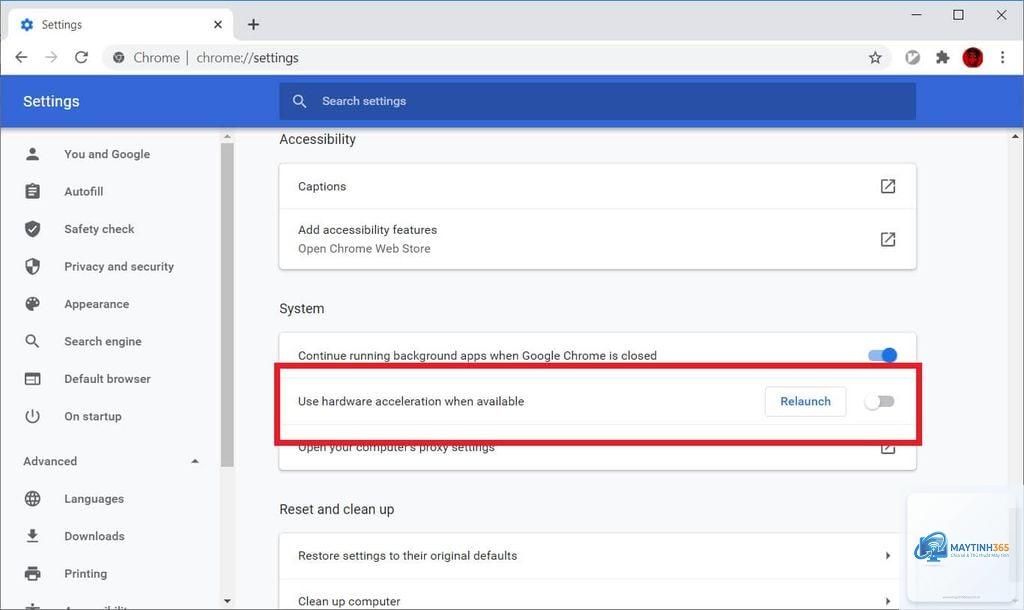Click the address bar URL chrome://settings
1024x610 pixels.
pos(247,57)
